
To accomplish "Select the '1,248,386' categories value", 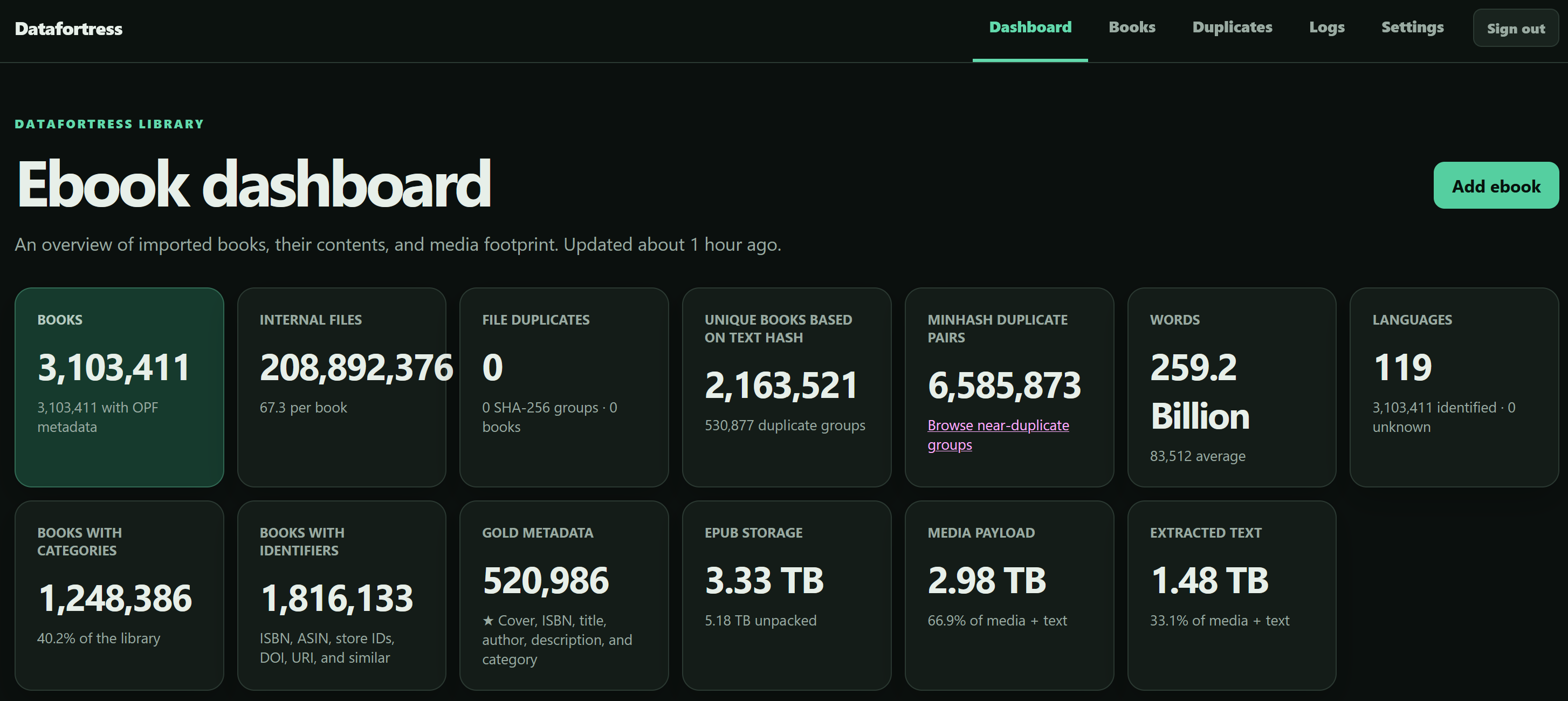I will [x=115, y=598].
